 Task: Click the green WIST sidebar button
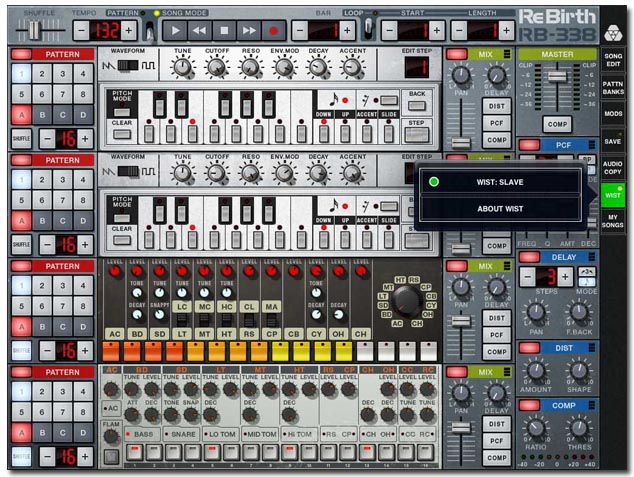coord(613,195)
